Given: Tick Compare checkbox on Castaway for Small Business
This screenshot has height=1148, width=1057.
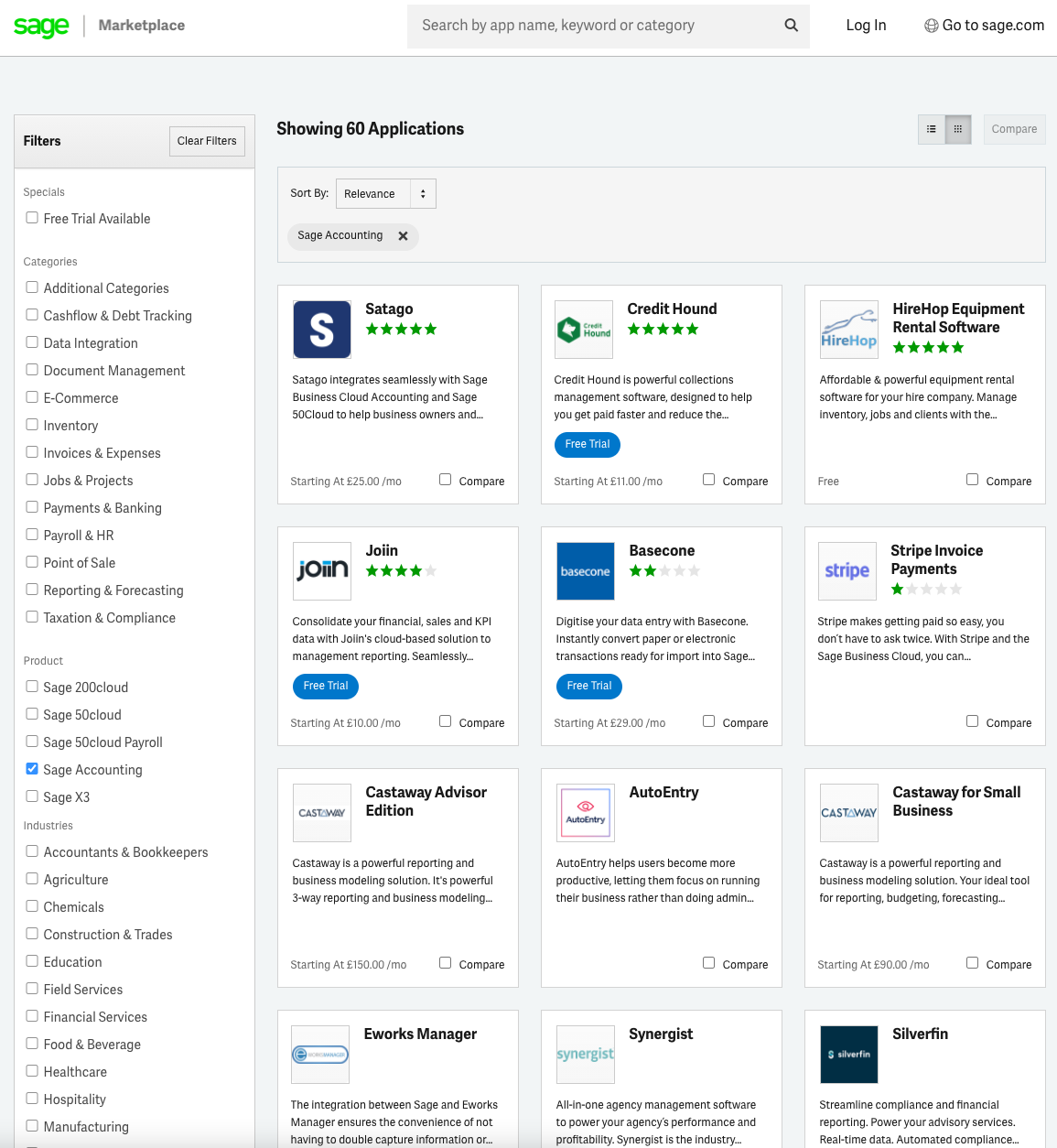Looking at the screenshot, I should pos(972,963).
